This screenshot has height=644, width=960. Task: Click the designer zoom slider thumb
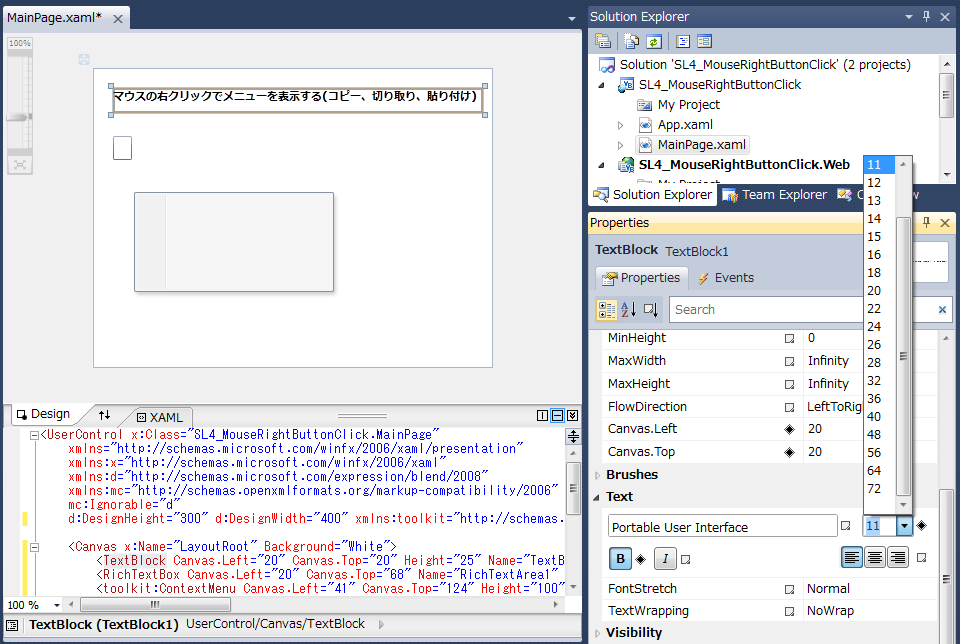point(19,116)
